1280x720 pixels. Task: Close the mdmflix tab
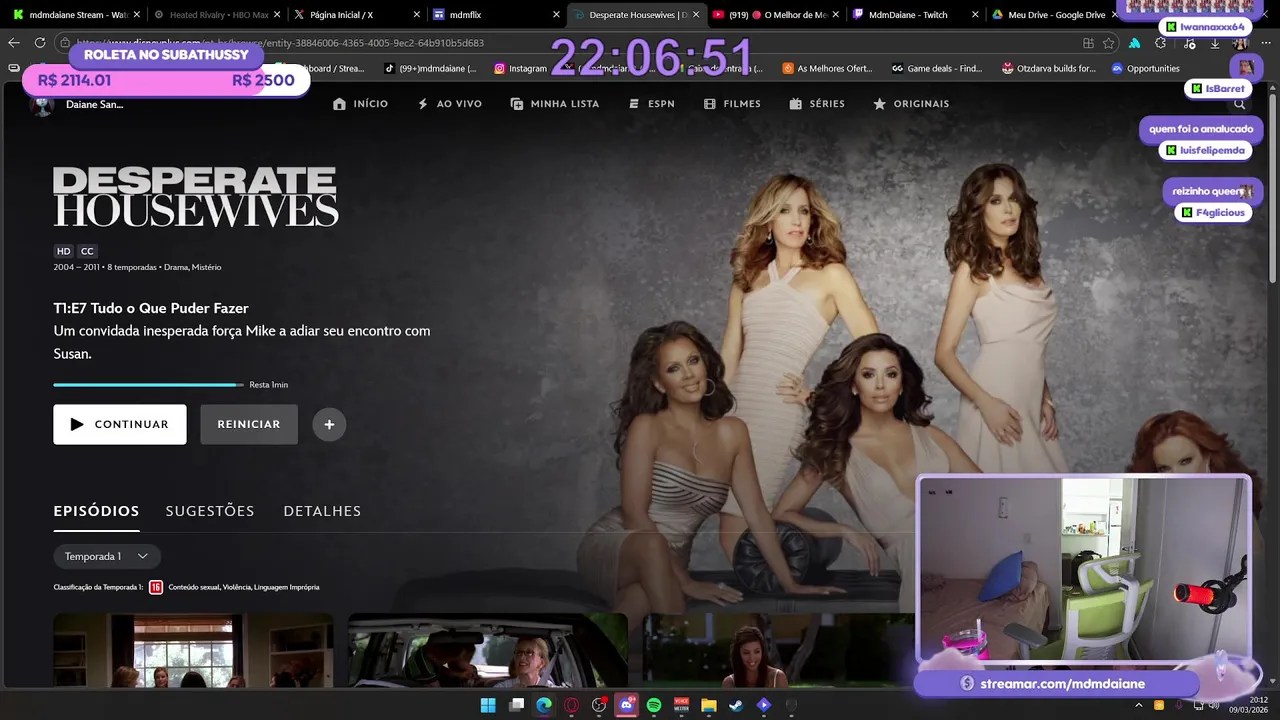tap(556, 15)
